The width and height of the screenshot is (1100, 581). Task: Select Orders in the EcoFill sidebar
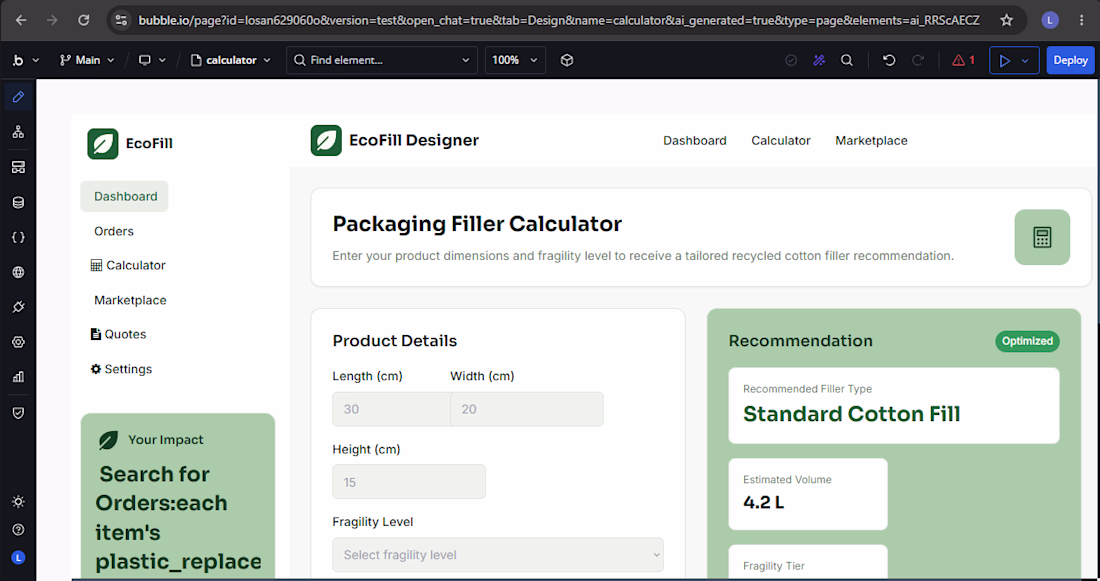114,231
